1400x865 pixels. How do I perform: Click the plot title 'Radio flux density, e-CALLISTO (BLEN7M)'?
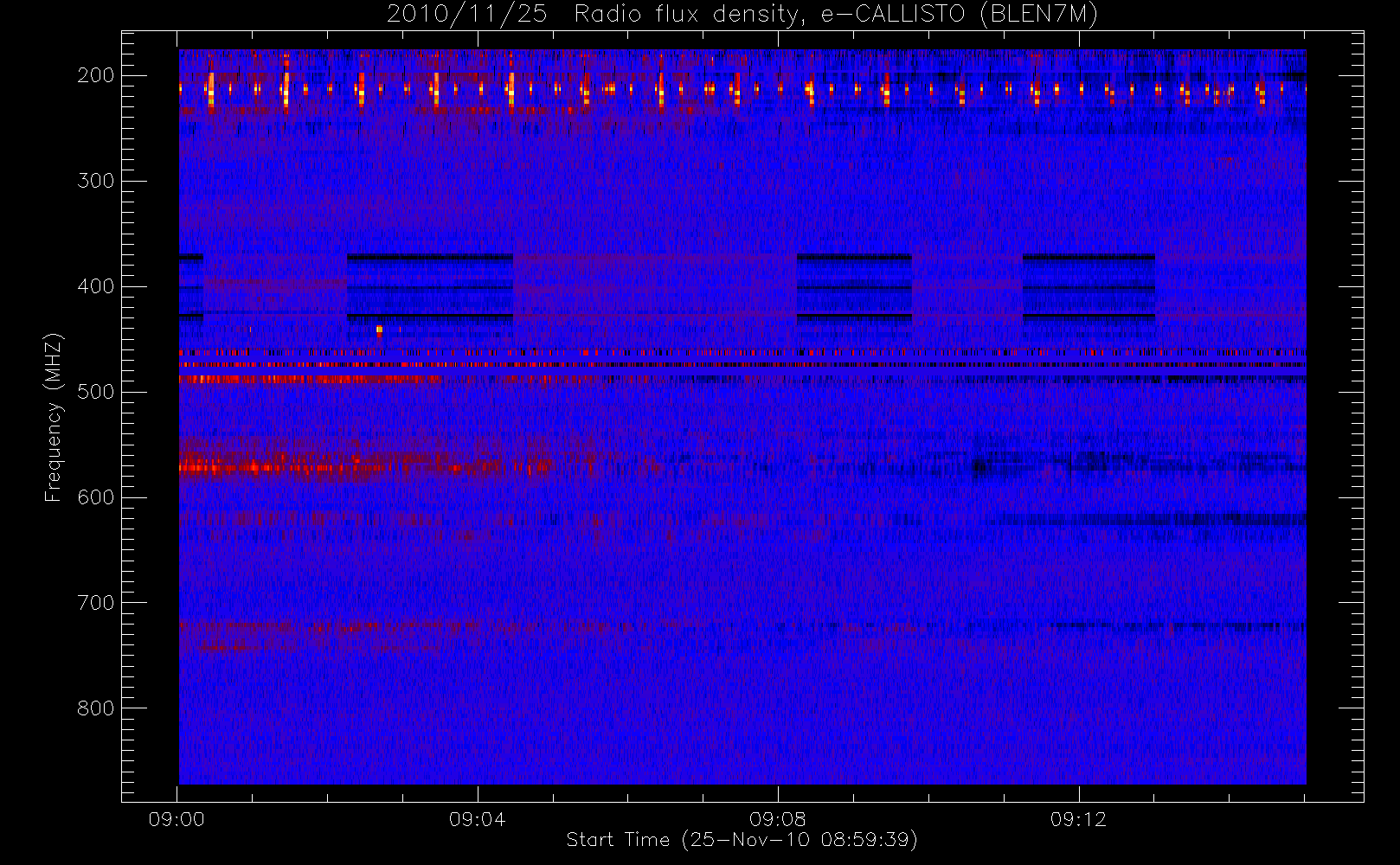pos(836,15)
